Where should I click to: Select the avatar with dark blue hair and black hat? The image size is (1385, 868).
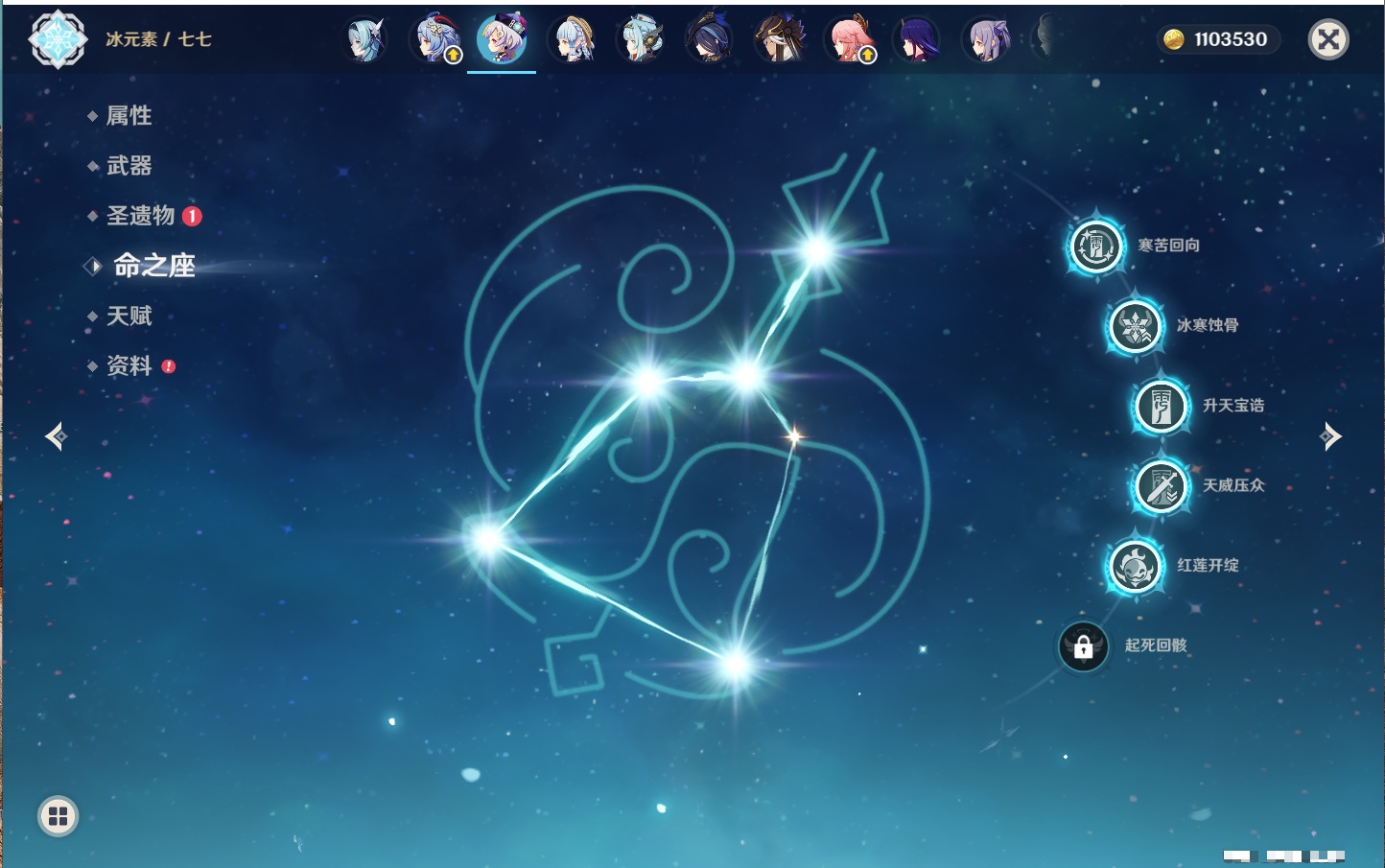point(710,40)
